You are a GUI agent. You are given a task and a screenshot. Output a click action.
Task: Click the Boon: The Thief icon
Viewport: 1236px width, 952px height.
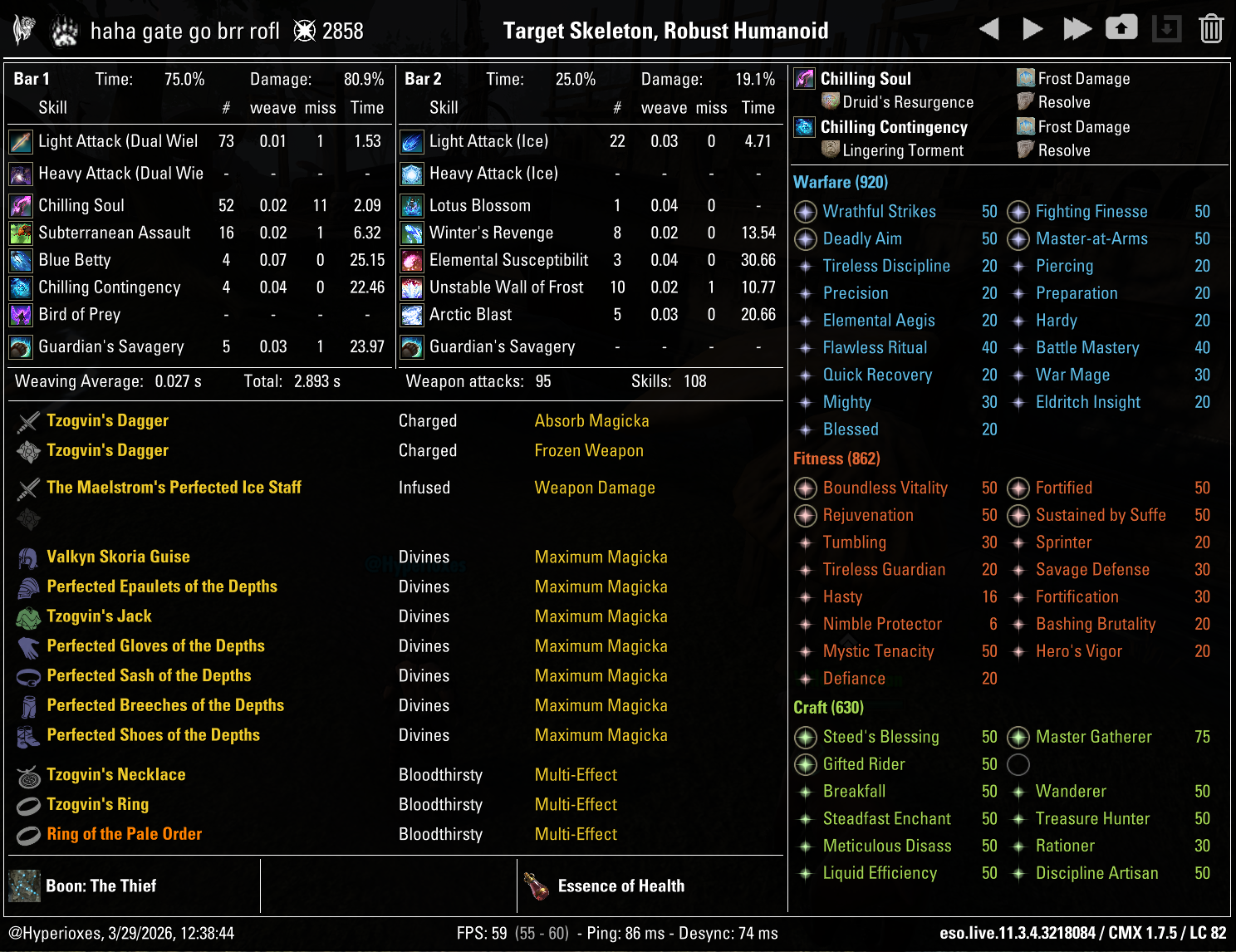[23, 886]
